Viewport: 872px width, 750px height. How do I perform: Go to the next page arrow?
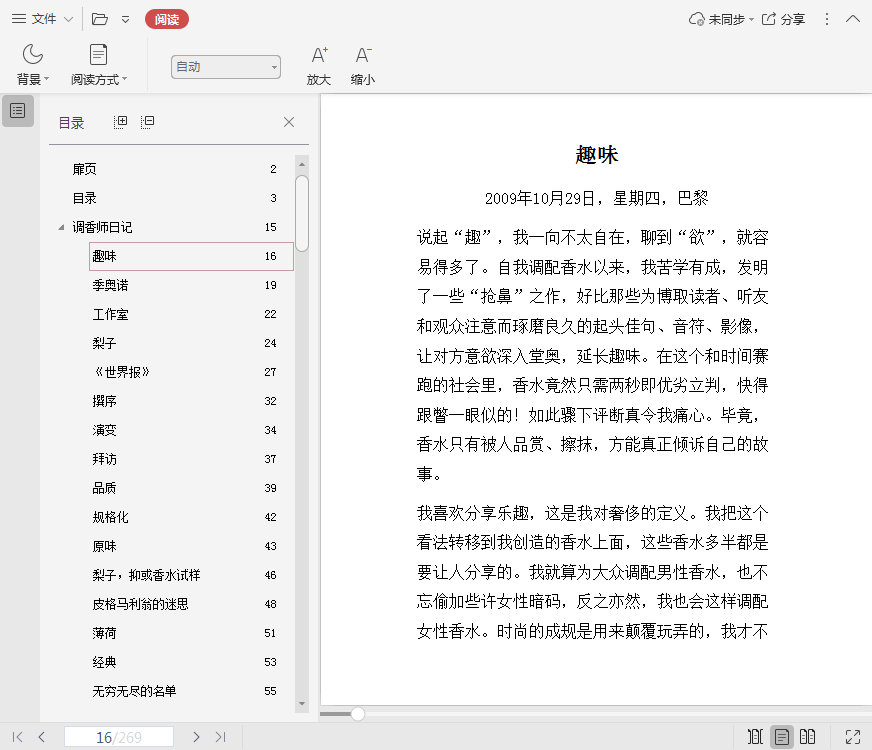[x=196, y=737]
